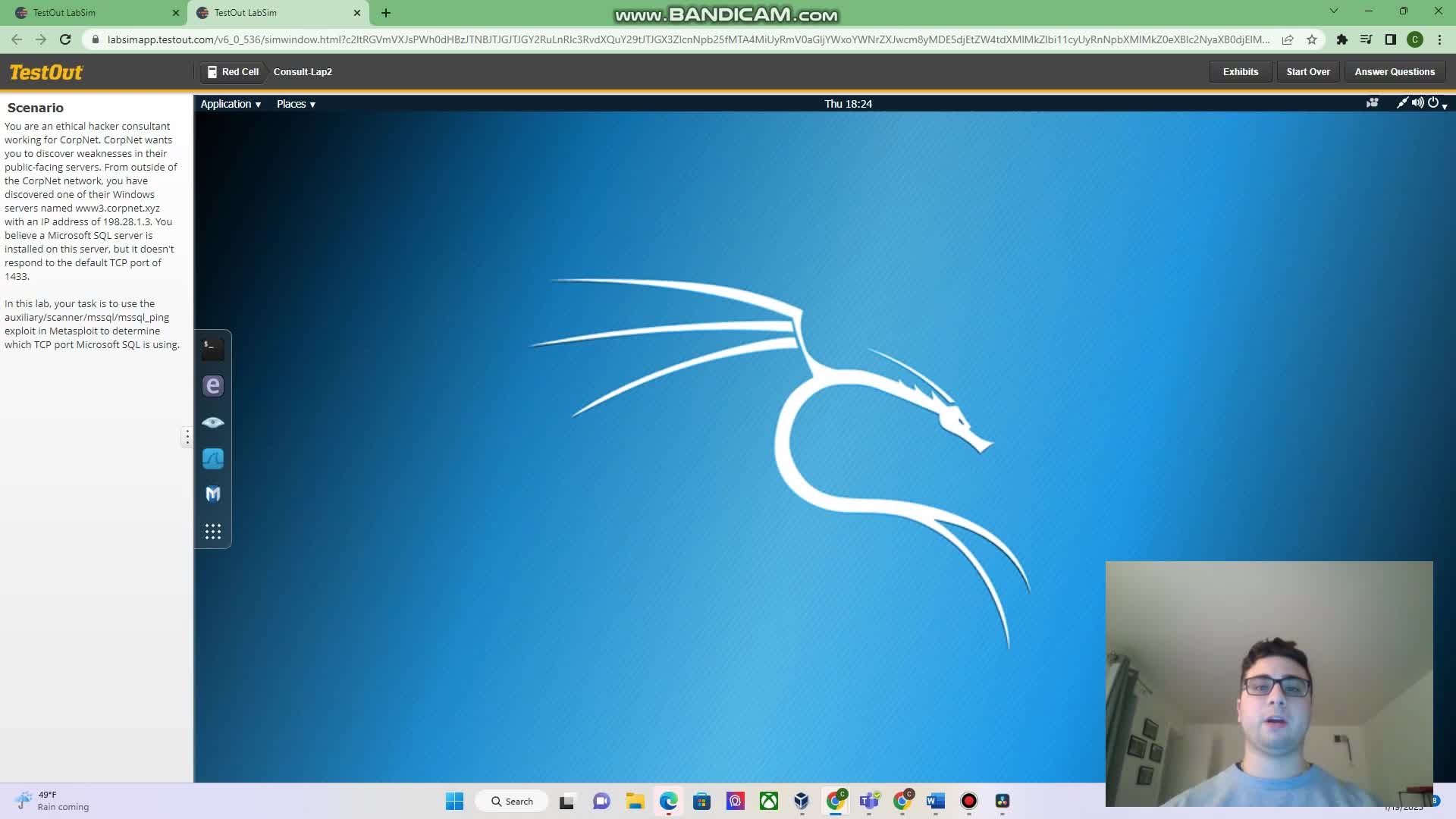Screen dimensions: 1456x819
Task: Open the weather widget showing 49°F
Action: [x=52, y=801]
